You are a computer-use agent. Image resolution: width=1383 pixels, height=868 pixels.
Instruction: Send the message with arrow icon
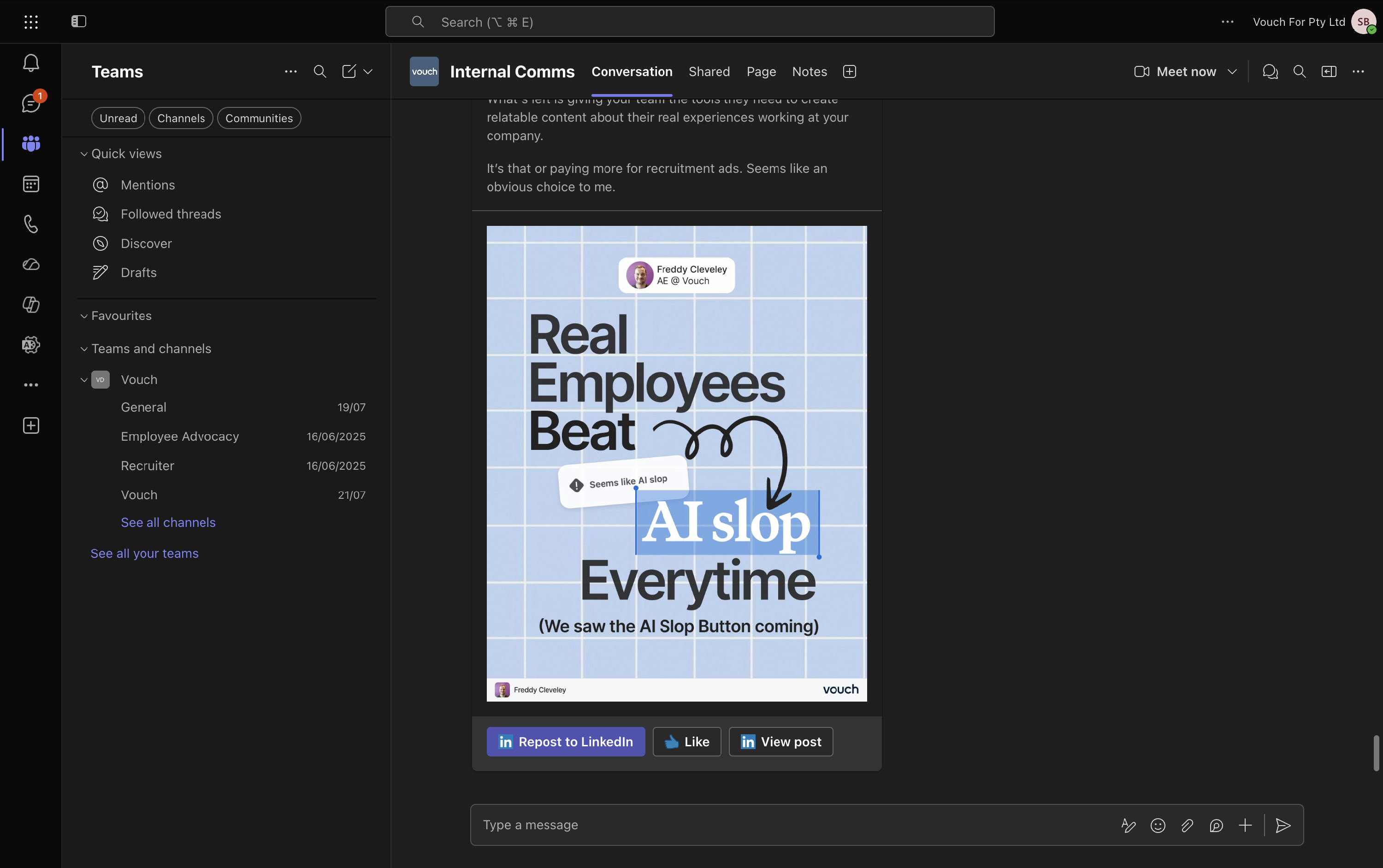(1283, 826)
